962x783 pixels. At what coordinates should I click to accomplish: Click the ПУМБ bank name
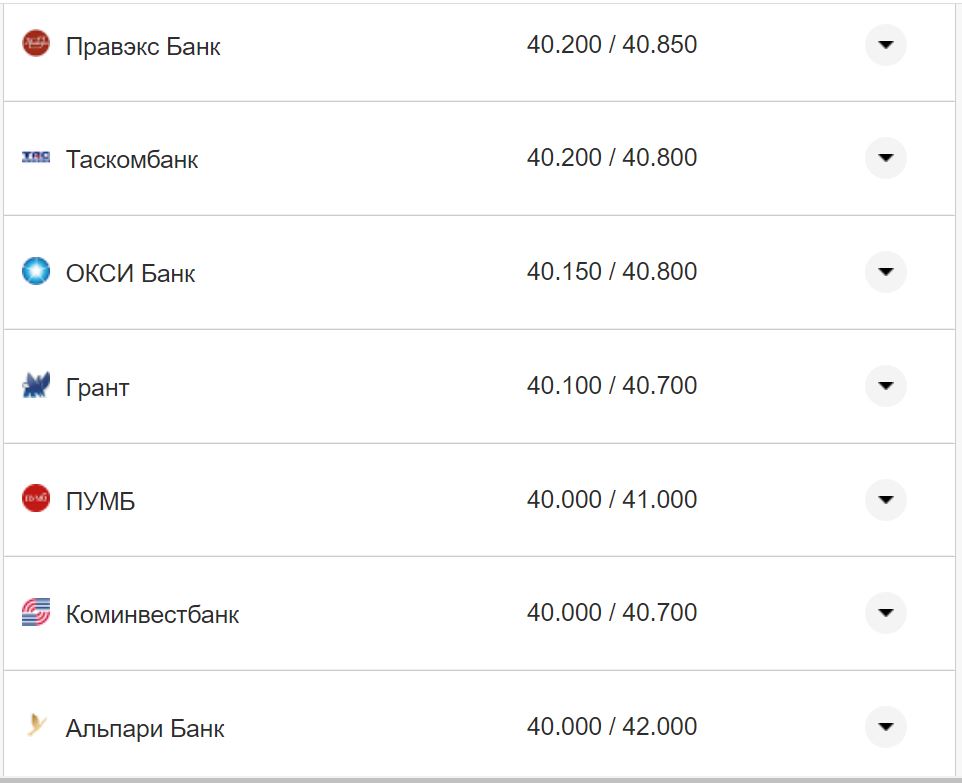point(100,501)
